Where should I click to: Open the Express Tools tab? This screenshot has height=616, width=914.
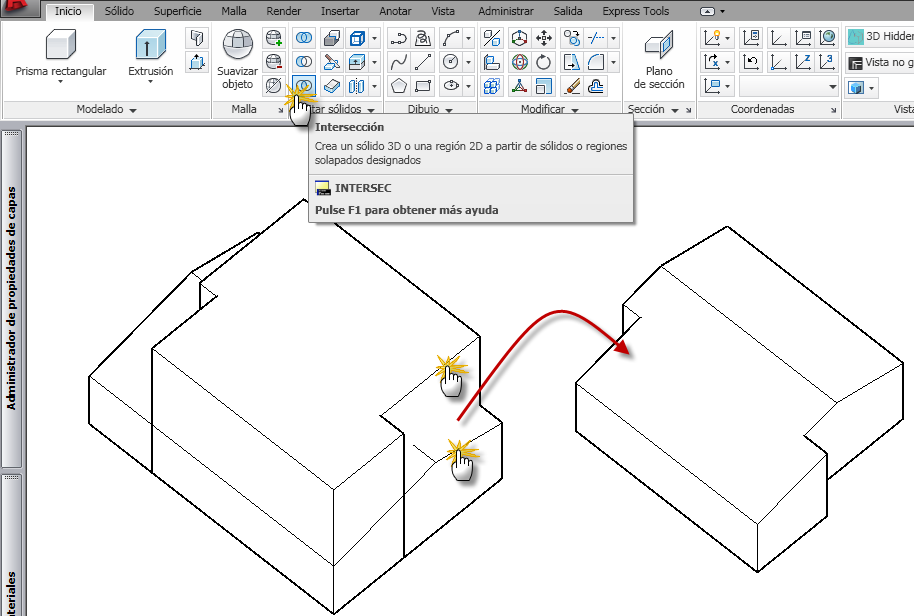pyautogui.click(x=635, y=11)
